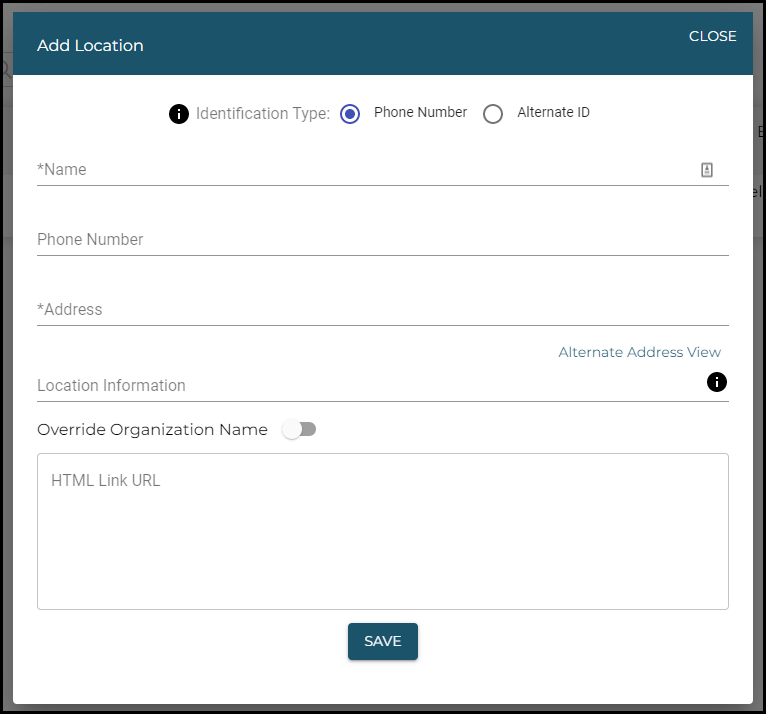
Task: Close the Add Location dialog
Action: (x=712, y=36)
